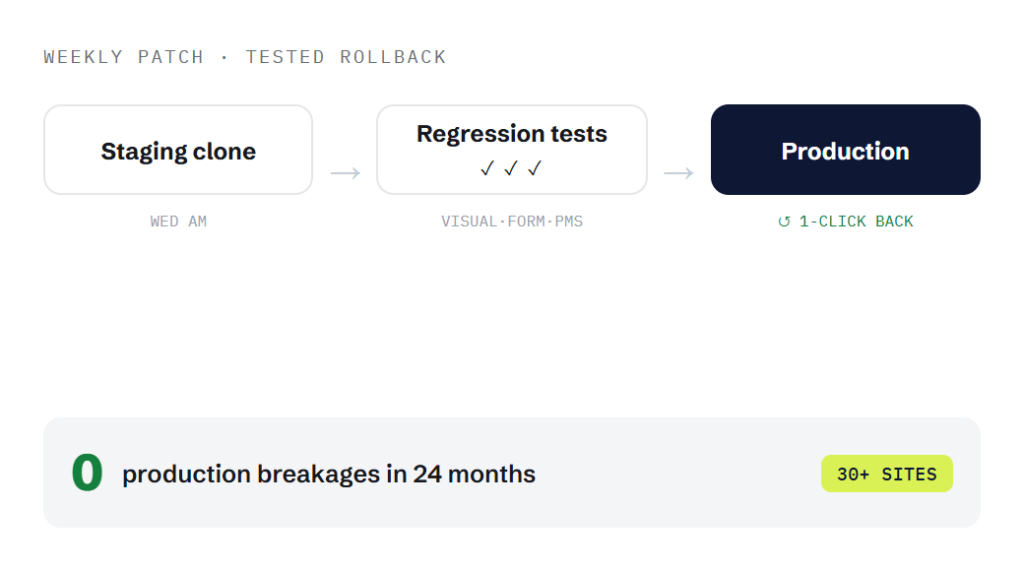Click the middle regression checkmark
The image size is (1024, 571).
511,169
